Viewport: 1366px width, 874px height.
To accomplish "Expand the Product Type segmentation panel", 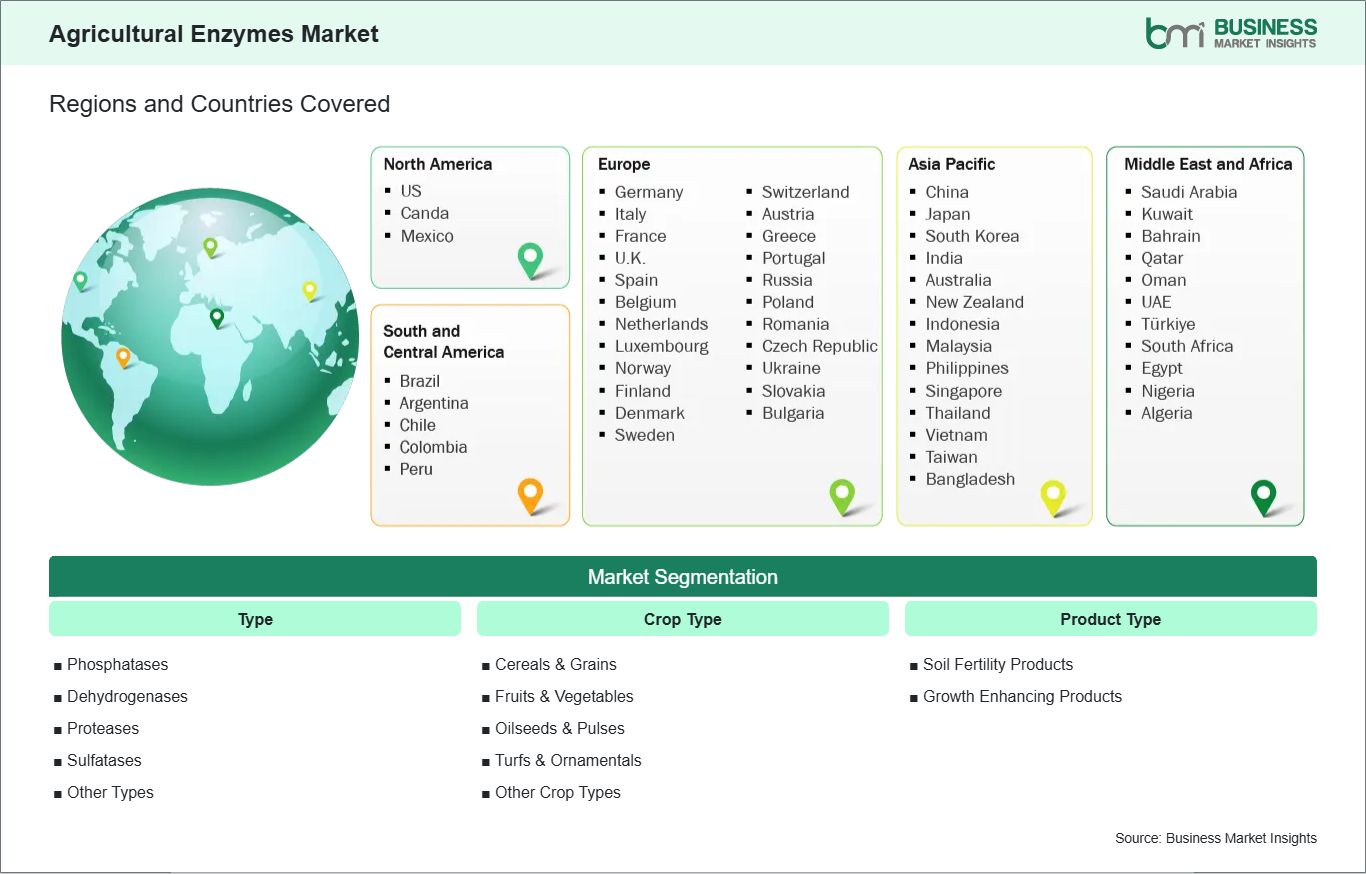I will [1110, 619].
